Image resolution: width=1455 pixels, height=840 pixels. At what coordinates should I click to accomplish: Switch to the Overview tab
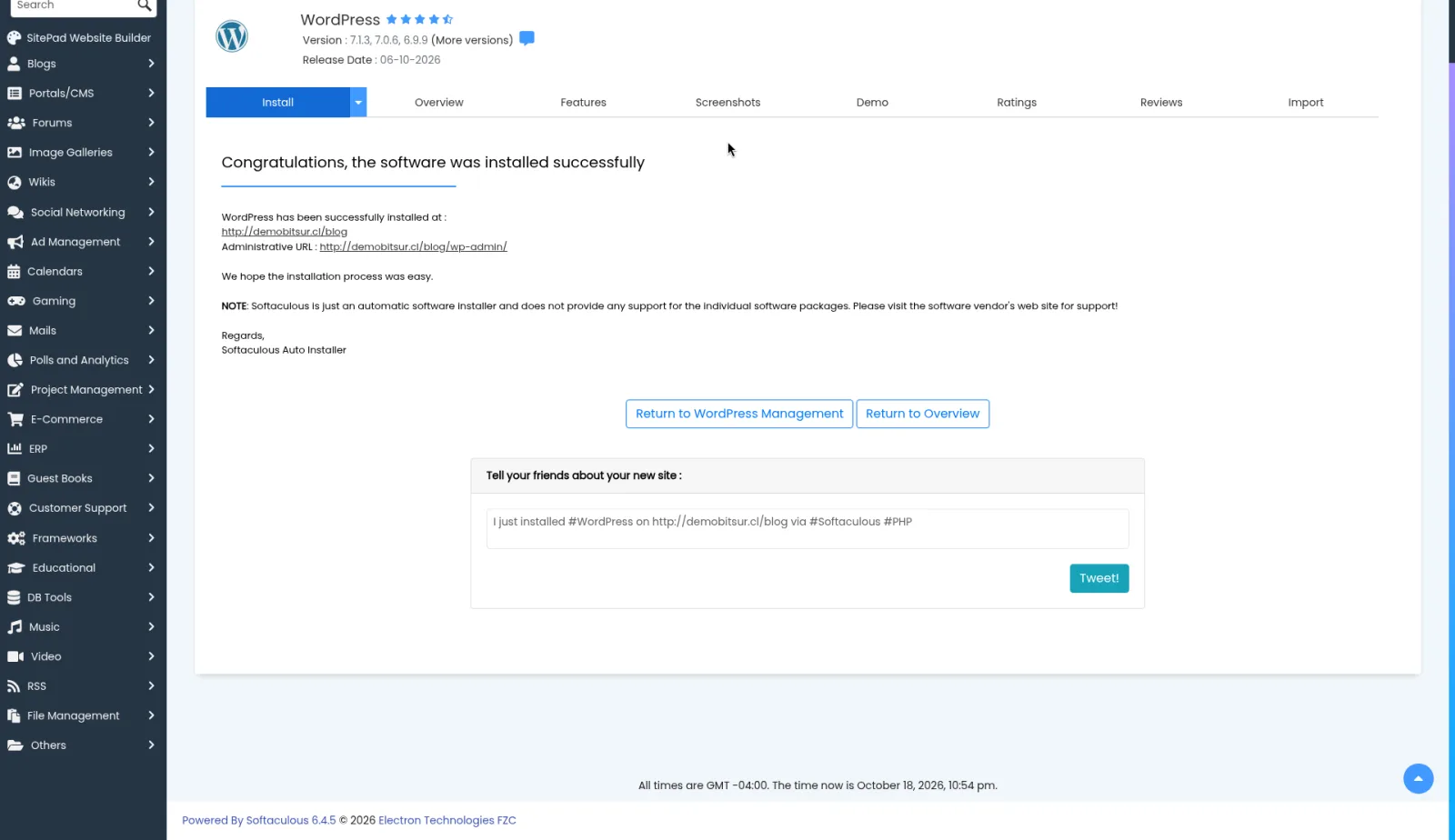coord(438,103)
